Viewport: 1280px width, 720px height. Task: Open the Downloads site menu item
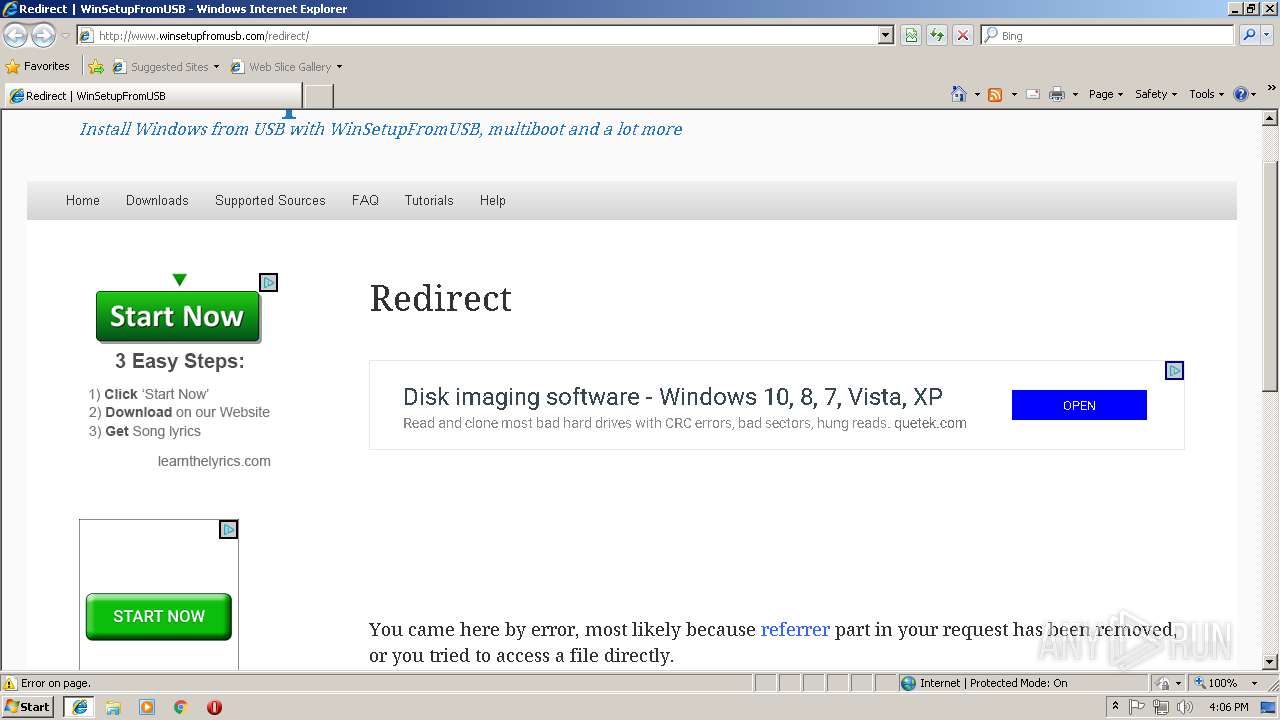click(x=157, y=200)
